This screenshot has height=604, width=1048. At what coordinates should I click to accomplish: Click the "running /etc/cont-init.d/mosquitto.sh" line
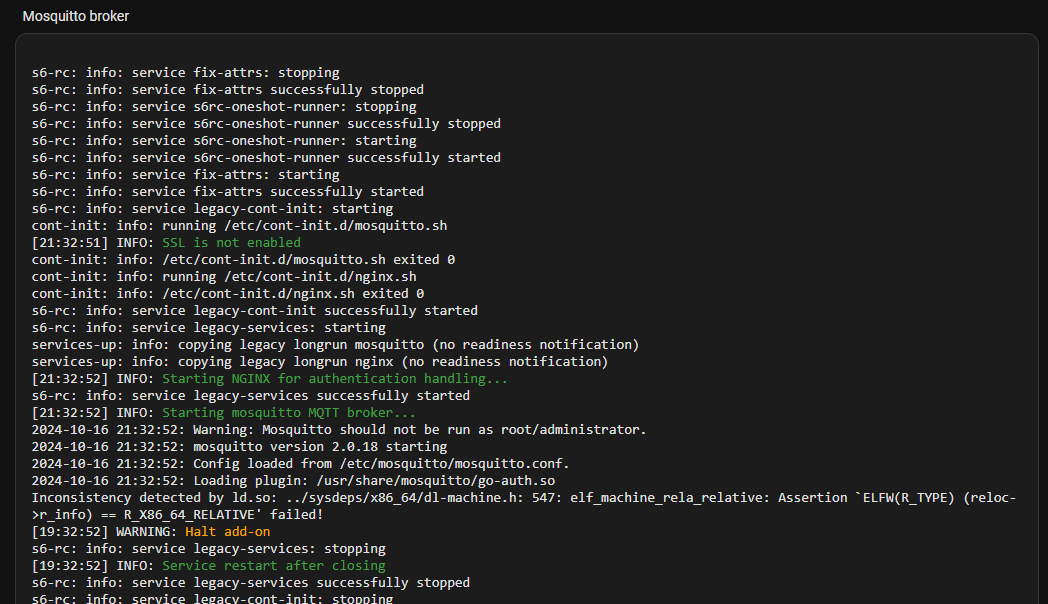[x=239, y=226]
